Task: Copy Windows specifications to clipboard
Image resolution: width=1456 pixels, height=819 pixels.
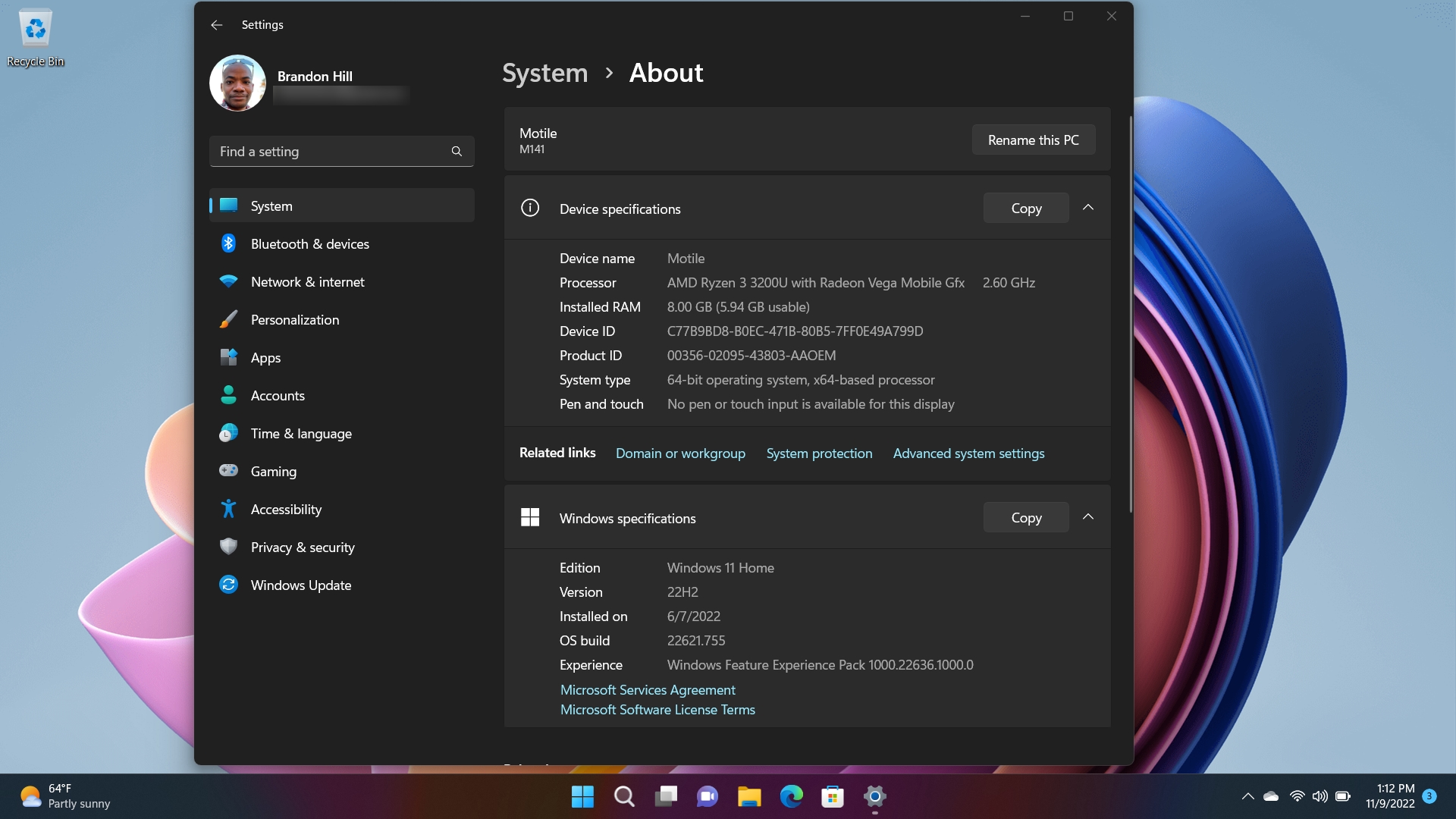Action: coord(1027,517)
